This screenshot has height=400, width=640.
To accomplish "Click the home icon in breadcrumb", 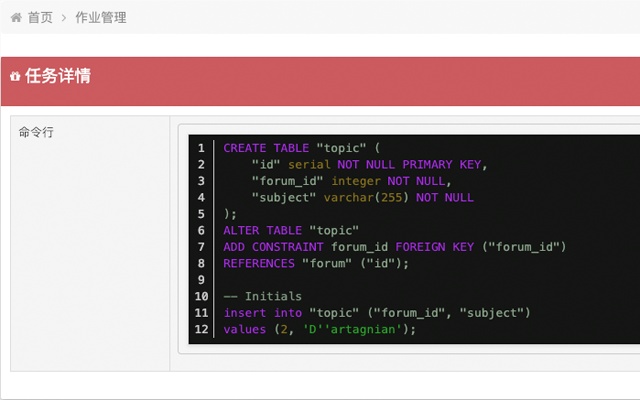I will (x=16, y=18).
